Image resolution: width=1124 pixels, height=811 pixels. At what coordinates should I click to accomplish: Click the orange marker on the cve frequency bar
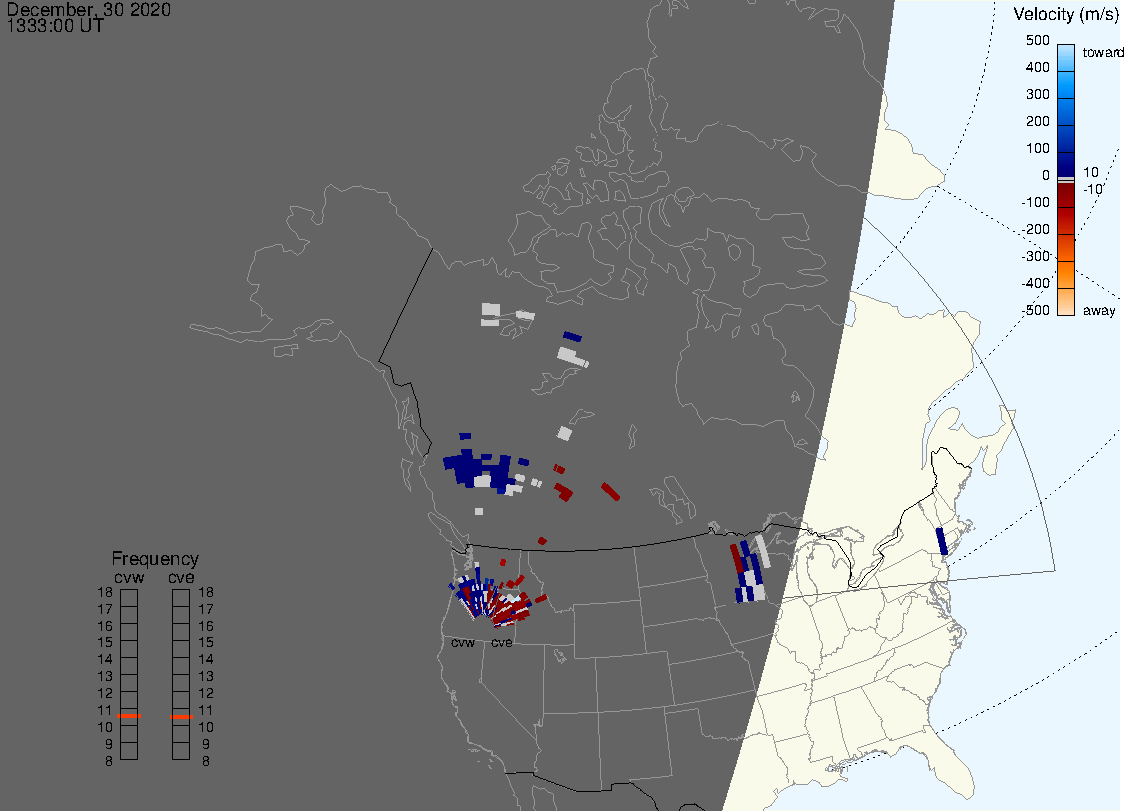point(181,716)
